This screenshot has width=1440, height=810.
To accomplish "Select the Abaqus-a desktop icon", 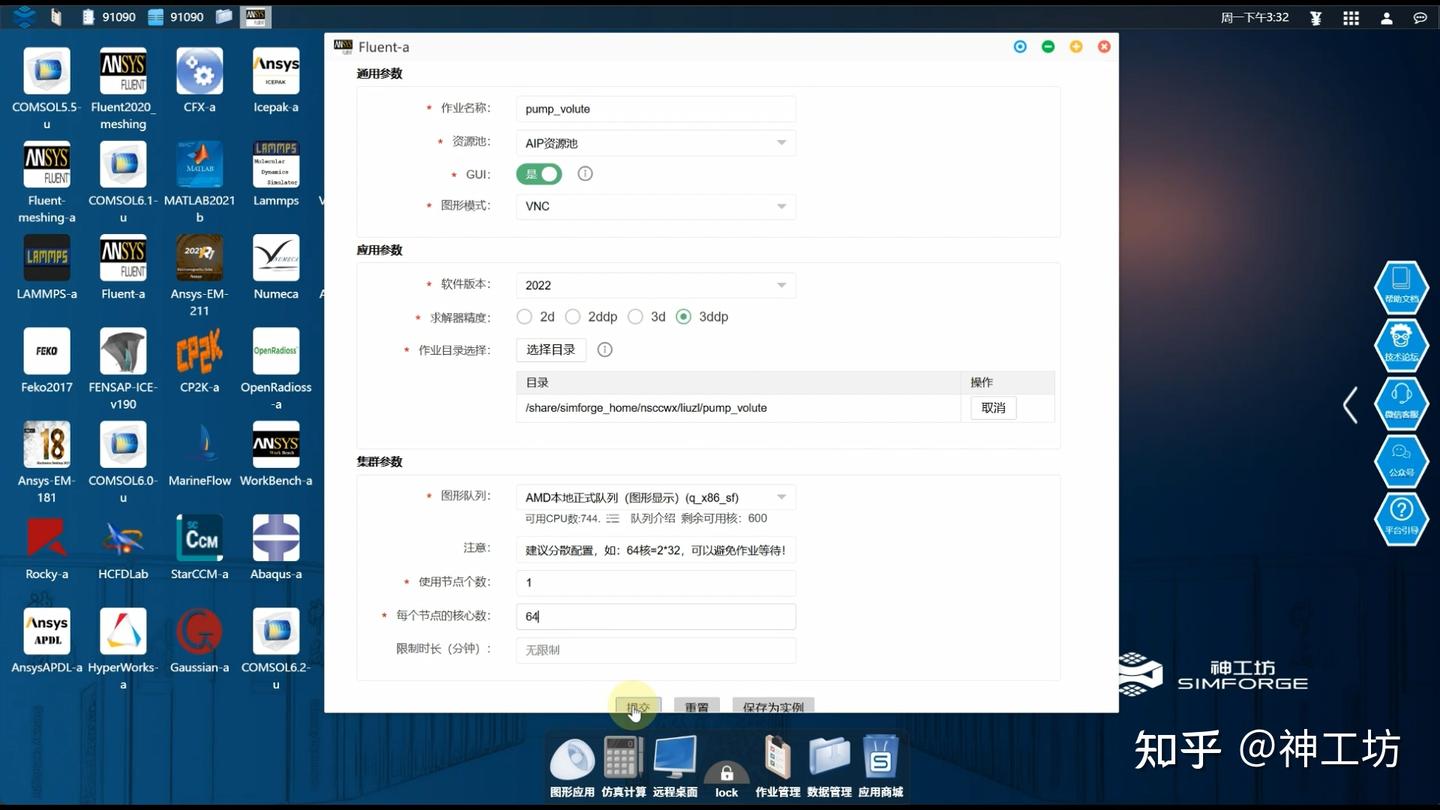I will click(x=276, y=538).
